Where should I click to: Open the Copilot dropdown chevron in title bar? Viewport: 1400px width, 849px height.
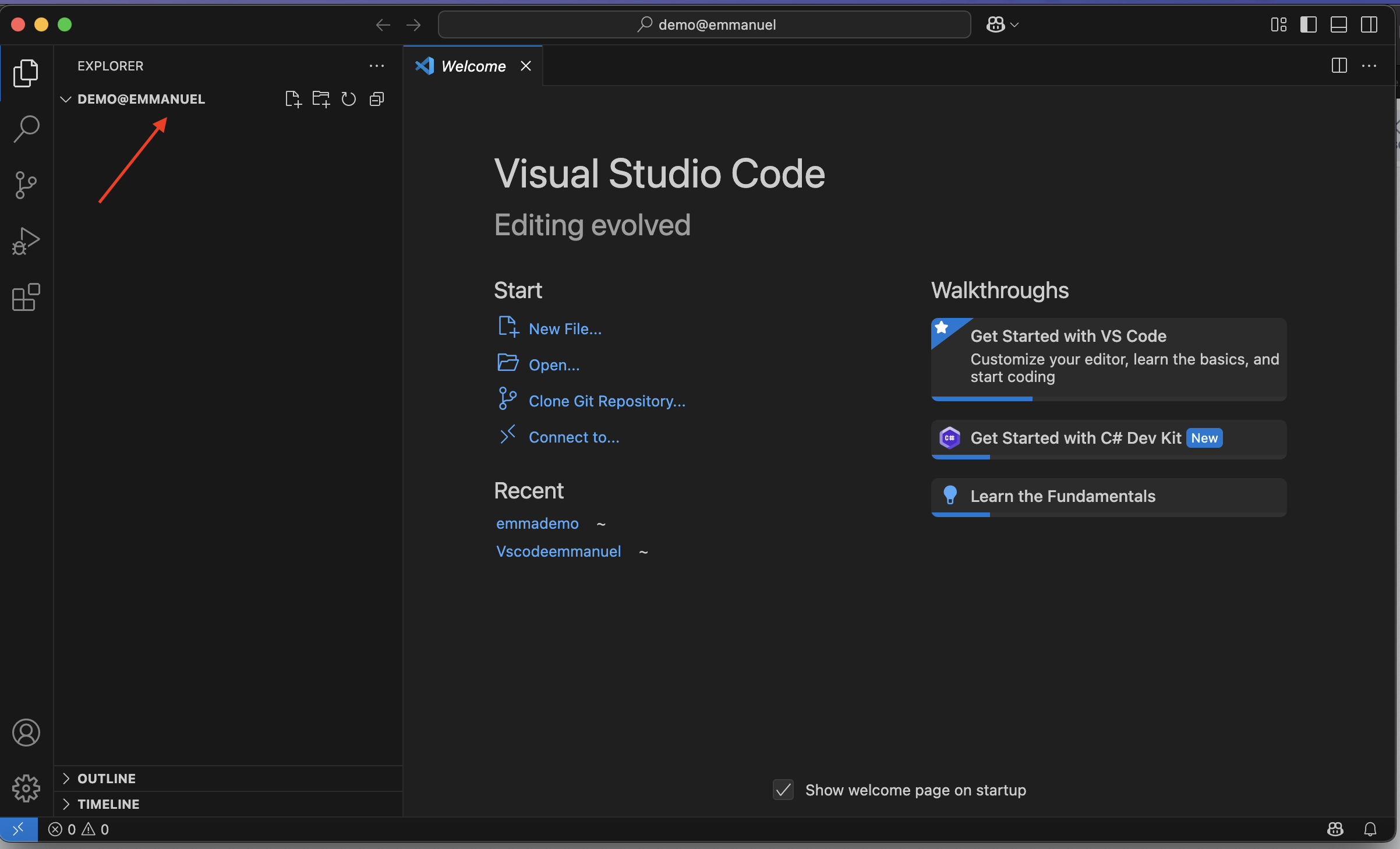pyautogui.click(x=1014, y=25)
